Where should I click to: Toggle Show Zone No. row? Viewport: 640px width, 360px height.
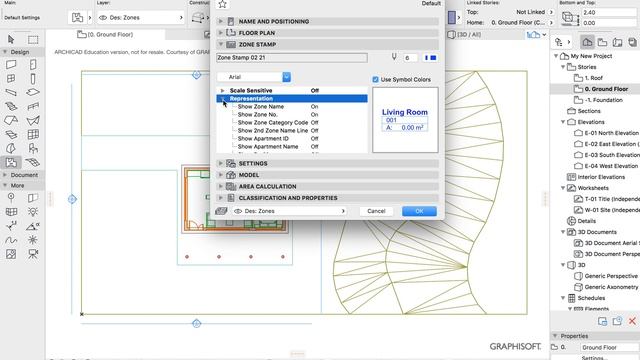coord(292,115)
